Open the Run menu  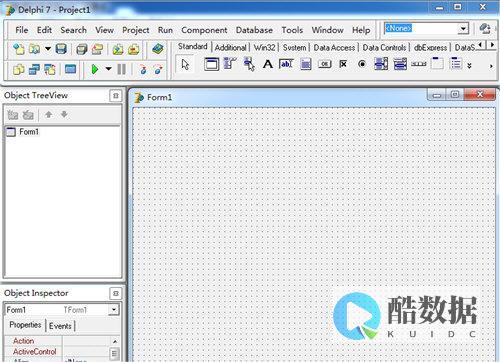(x=165, y=30)
